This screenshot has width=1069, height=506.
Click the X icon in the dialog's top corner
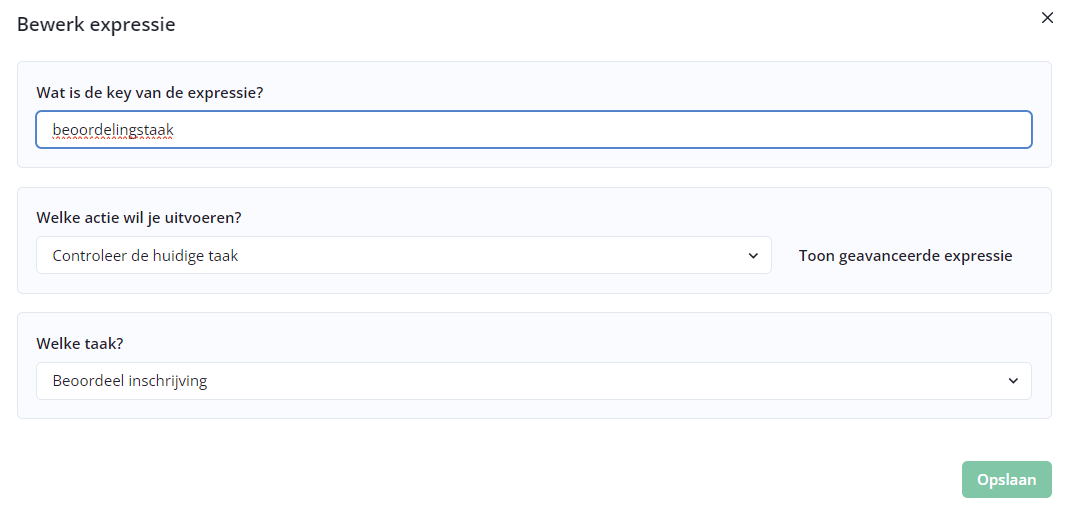(x=1047, y=18)
